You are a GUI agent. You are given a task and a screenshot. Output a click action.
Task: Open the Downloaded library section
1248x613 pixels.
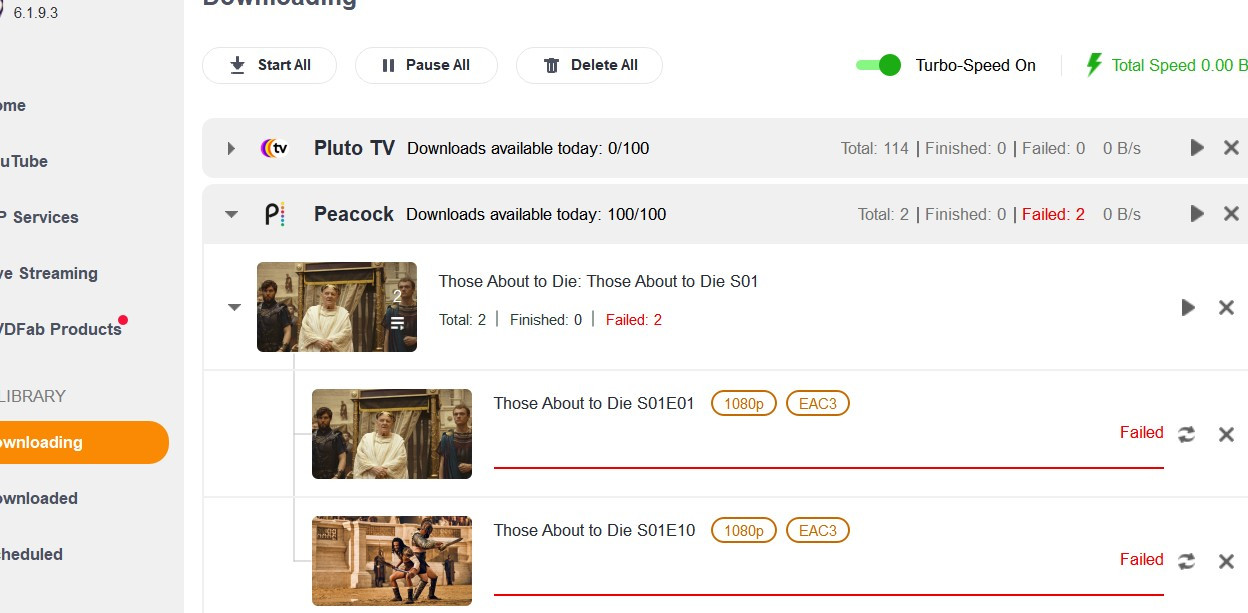click(x=40, y=498)
